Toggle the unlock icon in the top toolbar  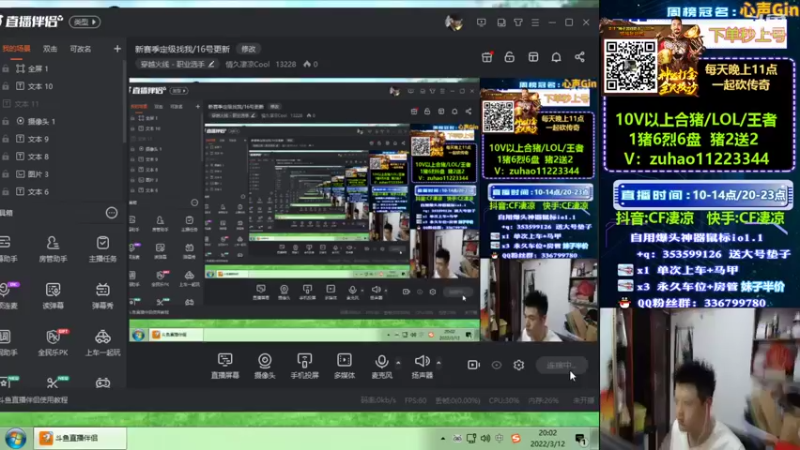(509, 57)
